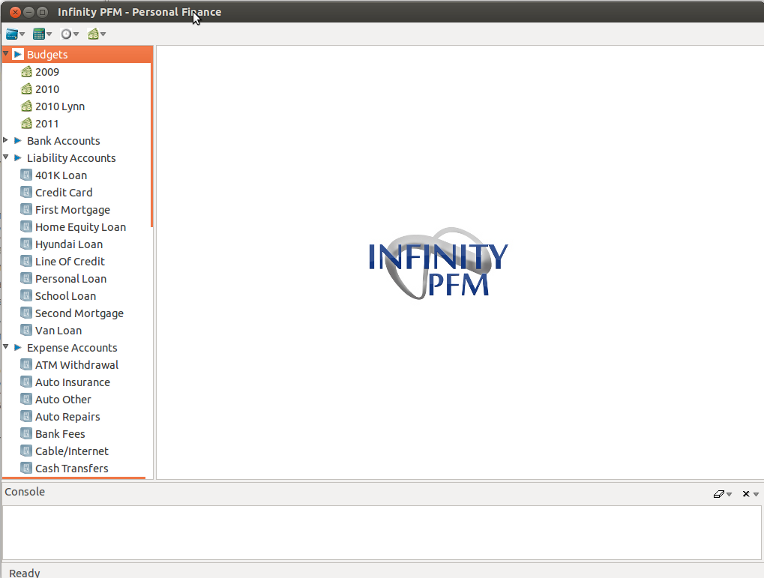The width and height of the screenshot is (764, 578).
Task: Select the Budgets category row
Action: [x=77, y=55]
